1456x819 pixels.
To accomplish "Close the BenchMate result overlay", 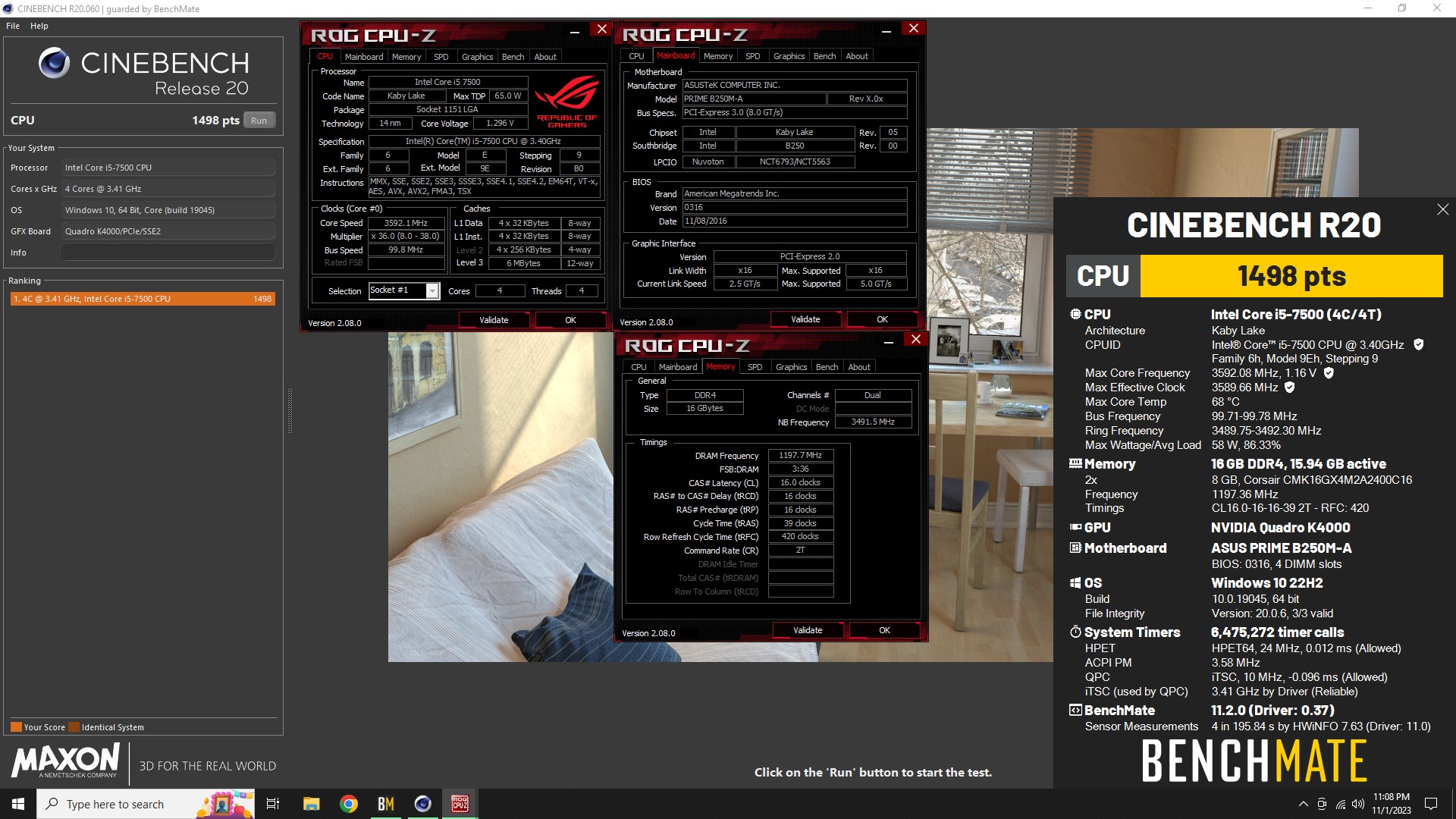I will click(1442, 209).
